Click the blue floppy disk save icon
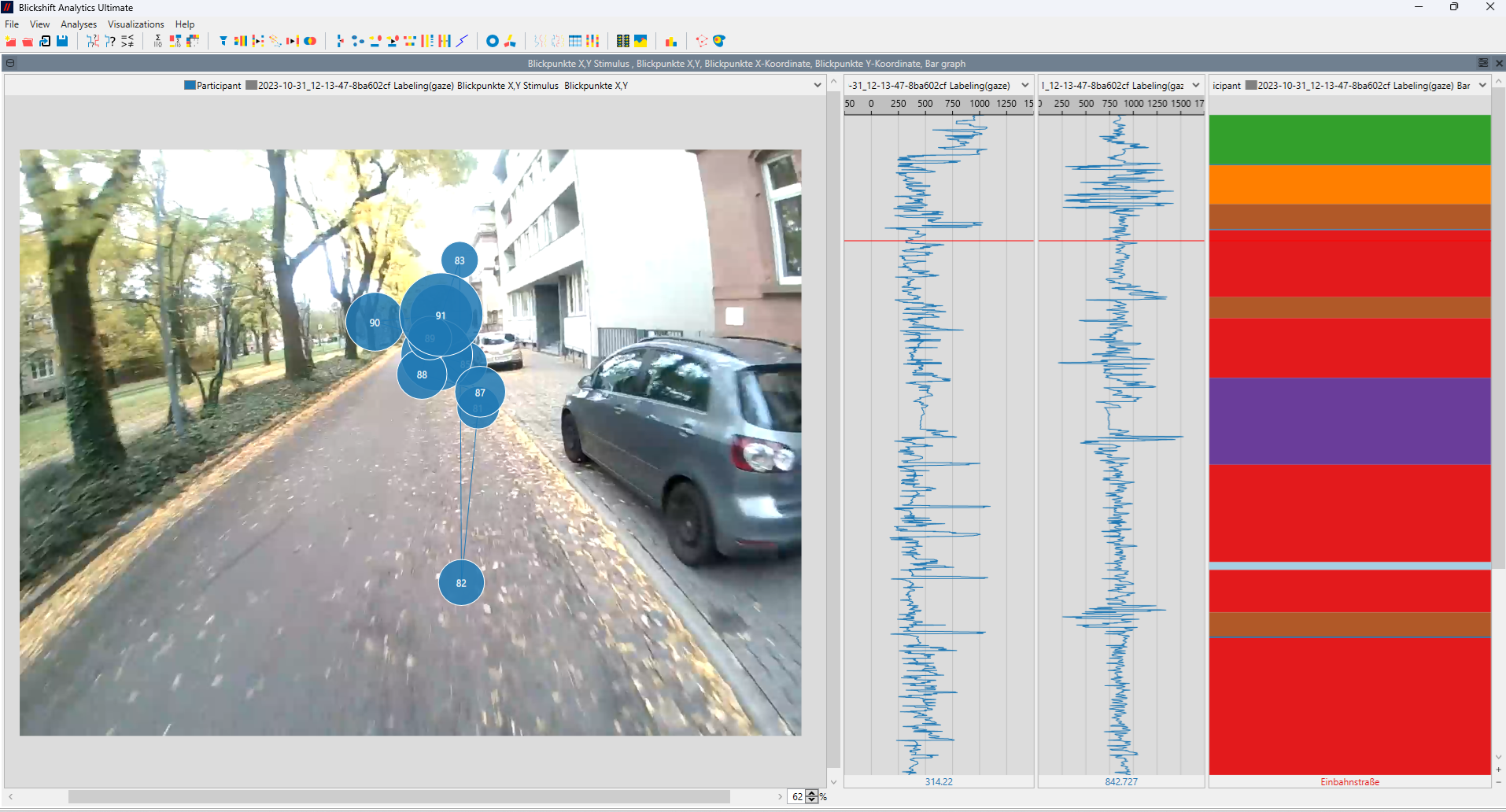1506x812 pixels. [62, 41]
